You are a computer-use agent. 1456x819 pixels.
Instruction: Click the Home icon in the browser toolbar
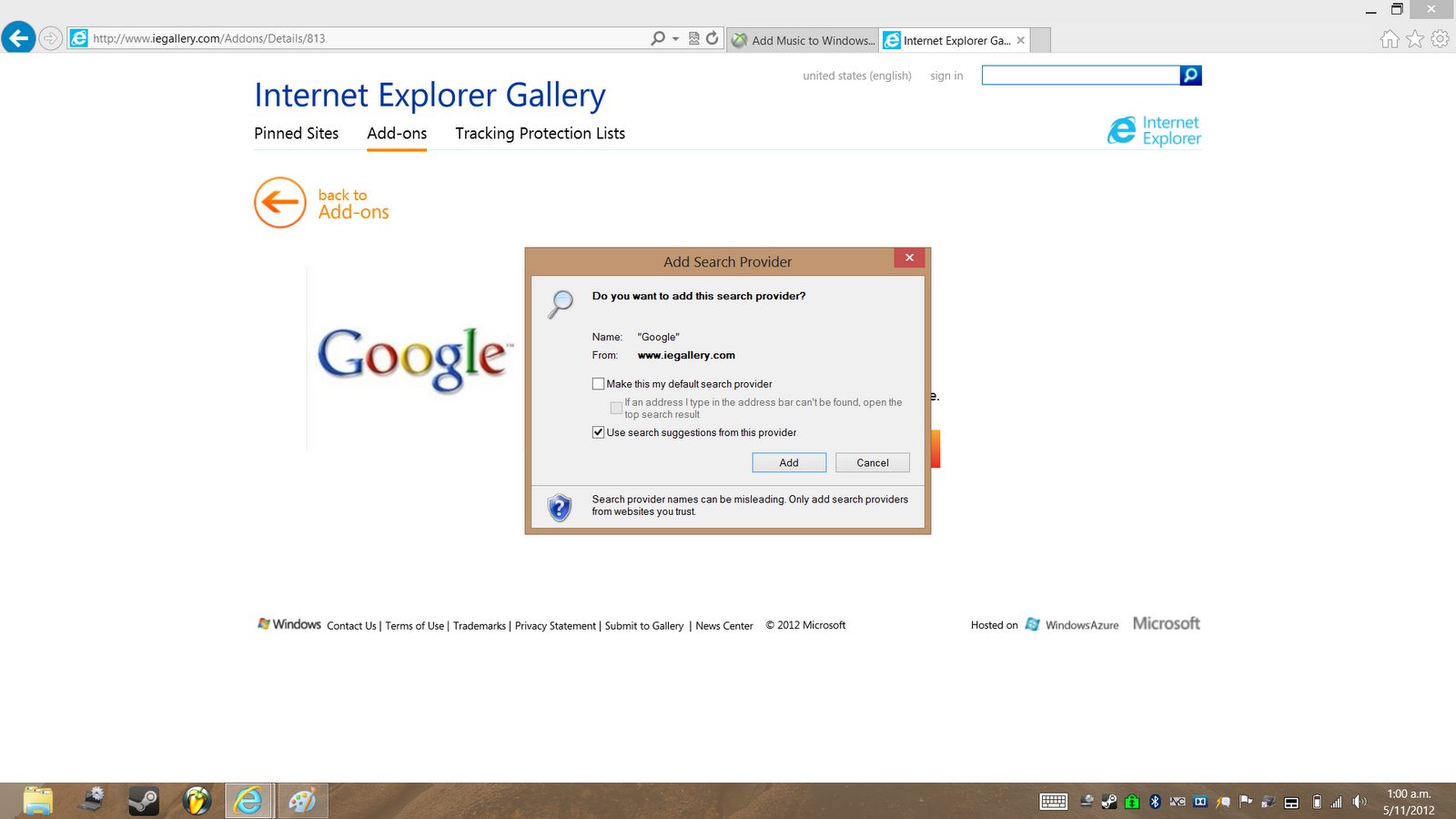pos(1390,38)
